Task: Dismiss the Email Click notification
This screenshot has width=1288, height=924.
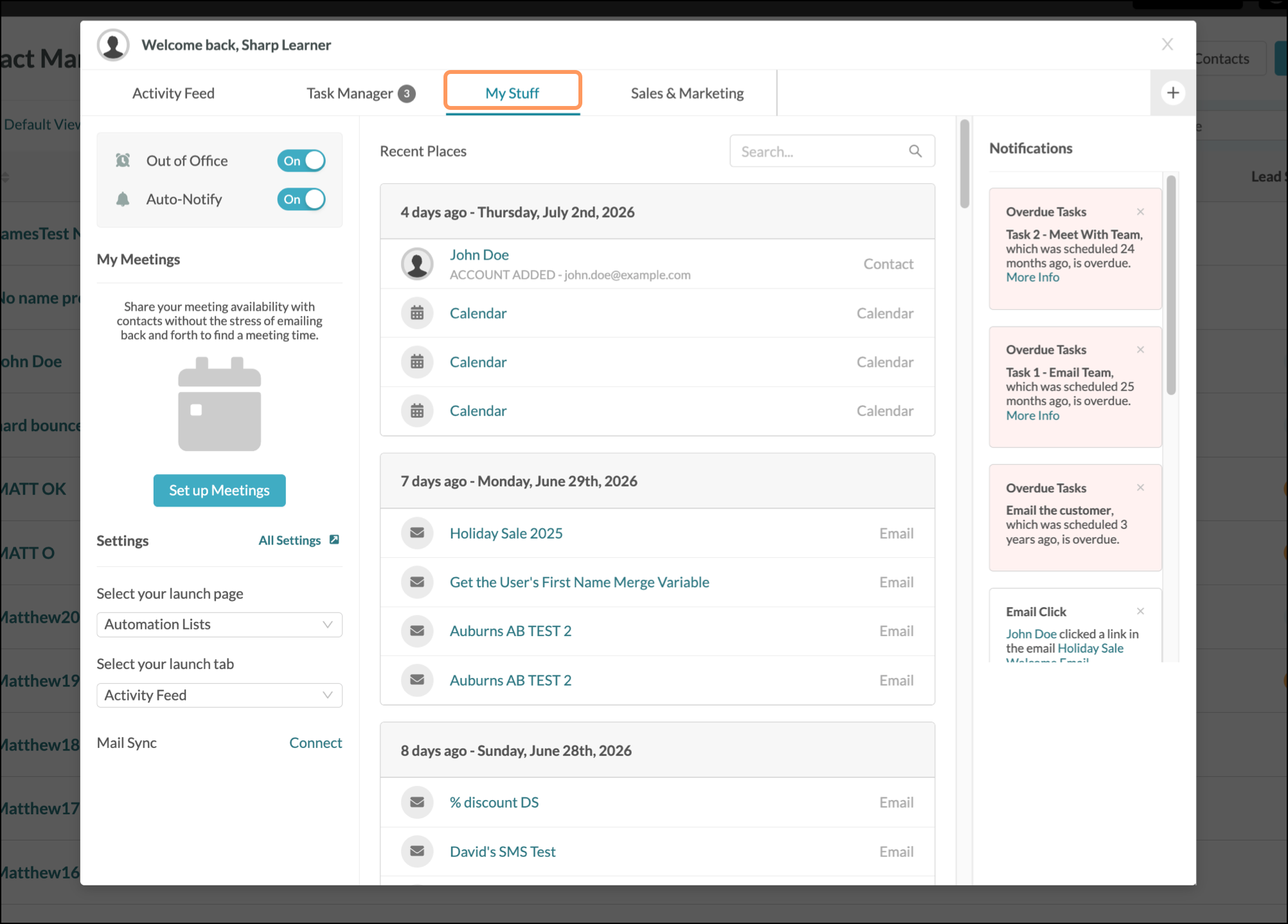Action: (1140, 611)
